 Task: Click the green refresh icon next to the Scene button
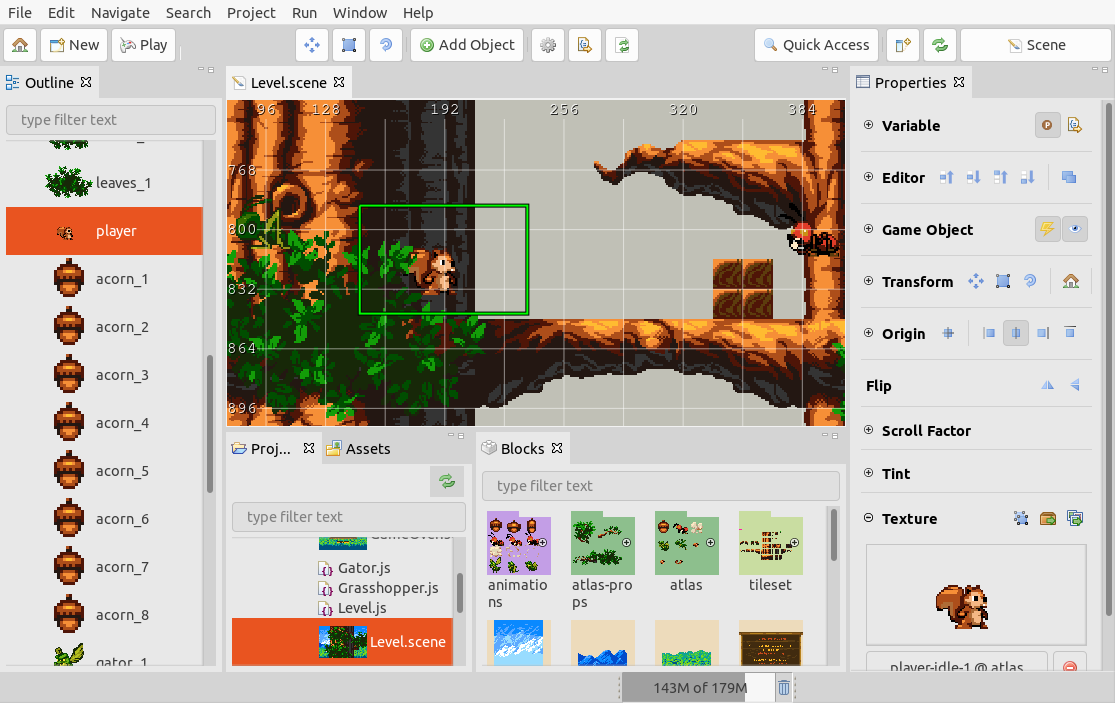click(940, 45)
